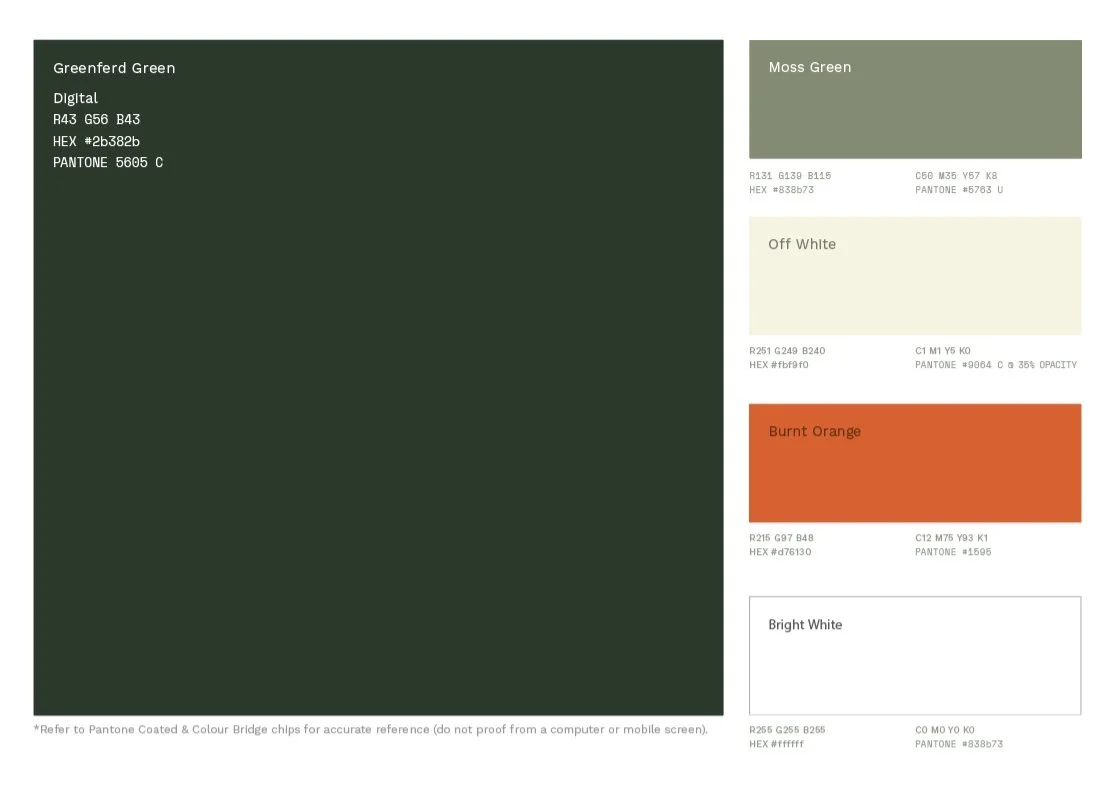
Task: Click the 'C1 M1 Y5 K0' value
Action: click(943, 351)
